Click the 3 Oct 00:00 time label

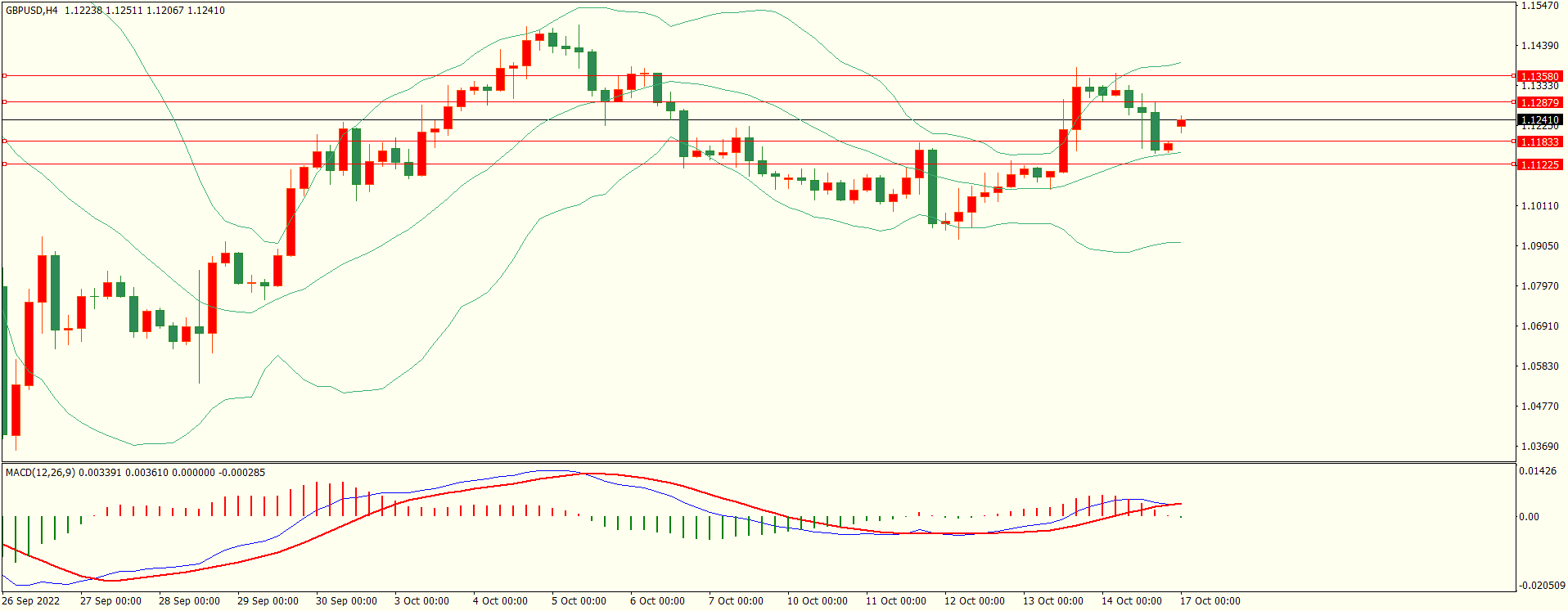click(x=421, y=601)
